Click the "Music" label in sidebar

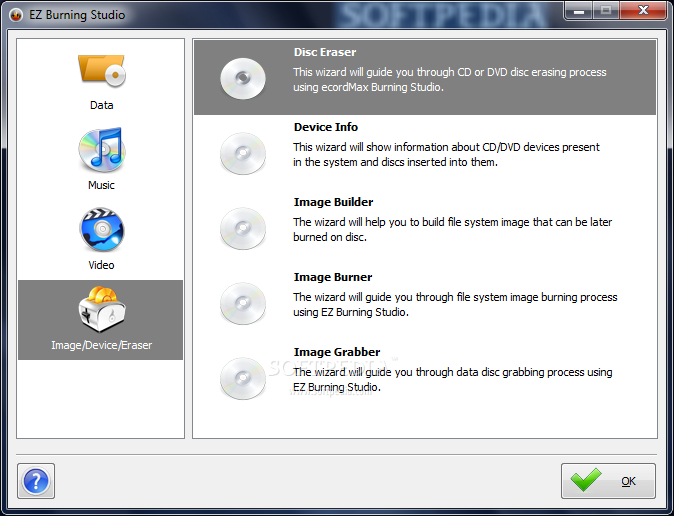pyautogui.click(x=101, y=185)
